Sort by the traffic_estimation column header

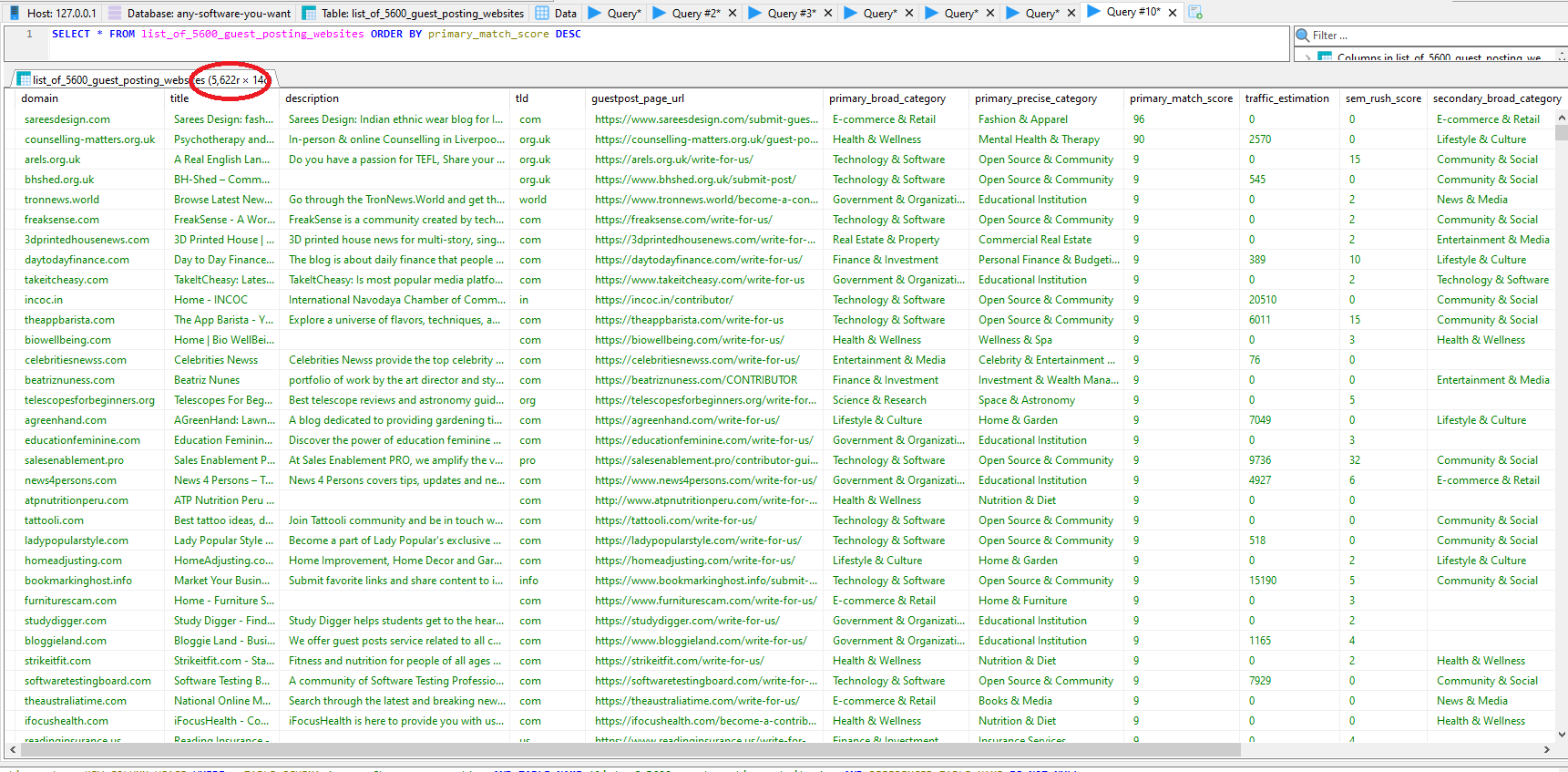point(1290,98)
